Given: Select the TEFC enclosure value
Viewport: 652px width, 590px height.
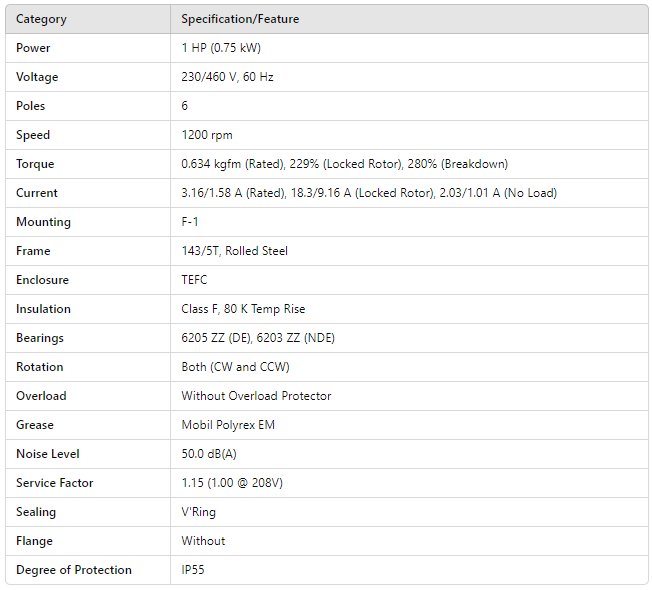Looking at the screenshot, I should (x=194, y=280).
